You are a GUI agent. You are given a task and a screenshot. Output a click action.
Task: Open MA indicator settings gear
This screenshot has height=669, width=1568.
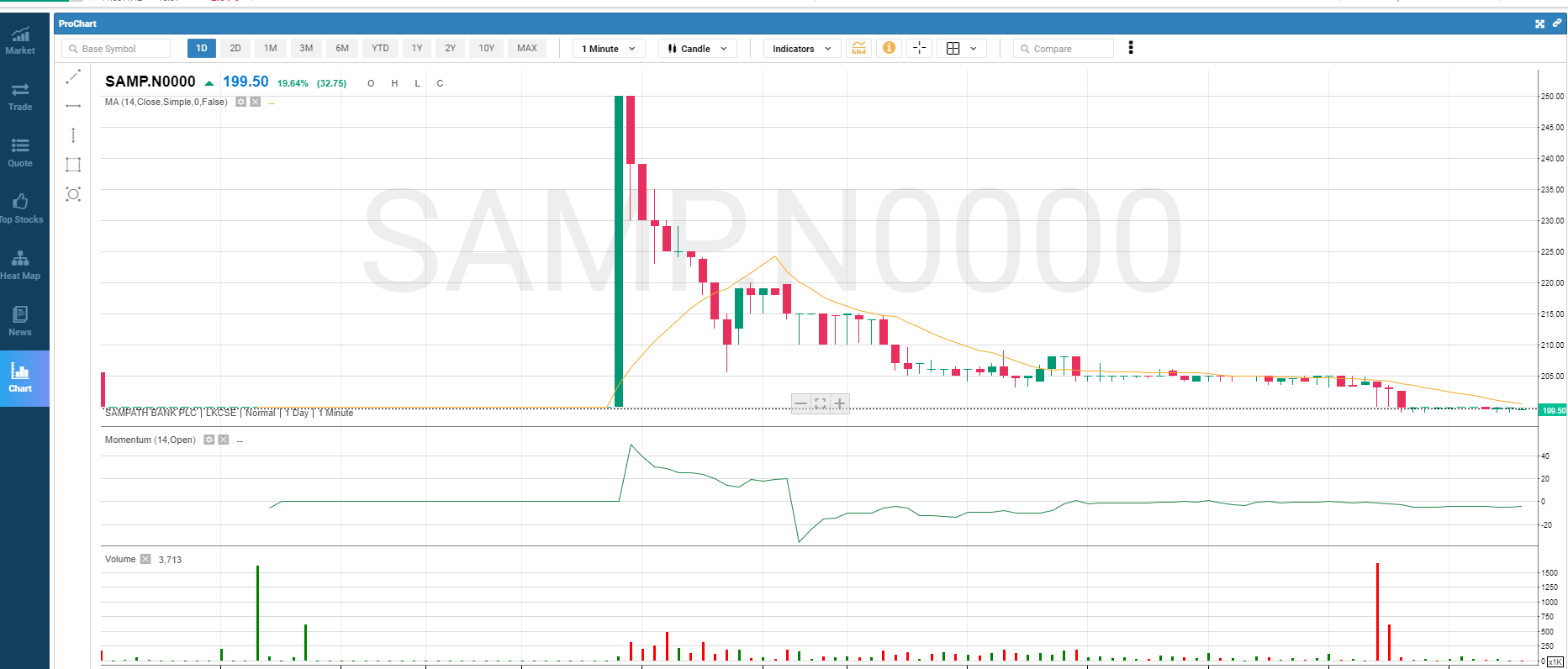(241, 102)
